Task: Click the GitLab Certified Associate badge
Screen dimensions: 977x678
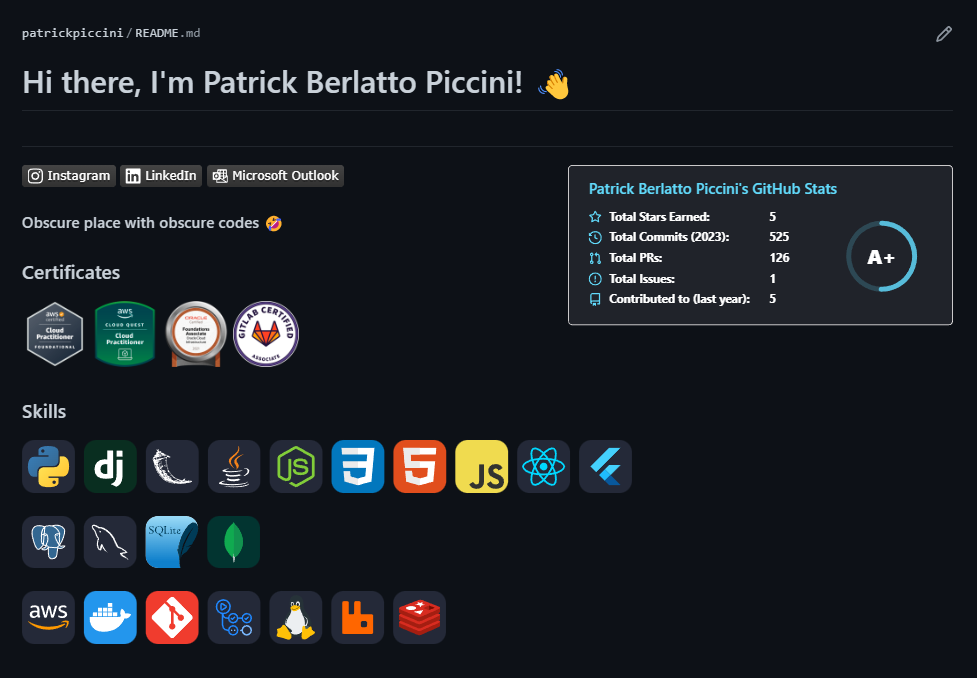Action: (x=266, y=334)
